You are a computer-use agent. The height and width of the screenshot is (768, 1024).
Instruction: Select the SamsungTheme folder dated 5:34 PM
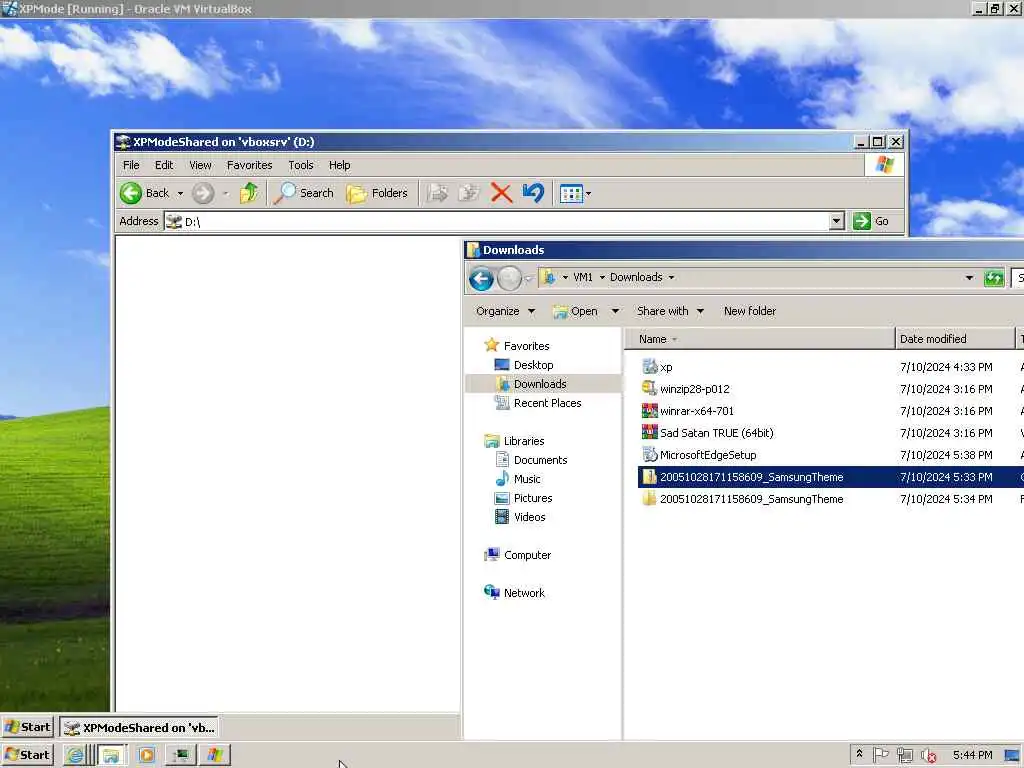point(751,499)
